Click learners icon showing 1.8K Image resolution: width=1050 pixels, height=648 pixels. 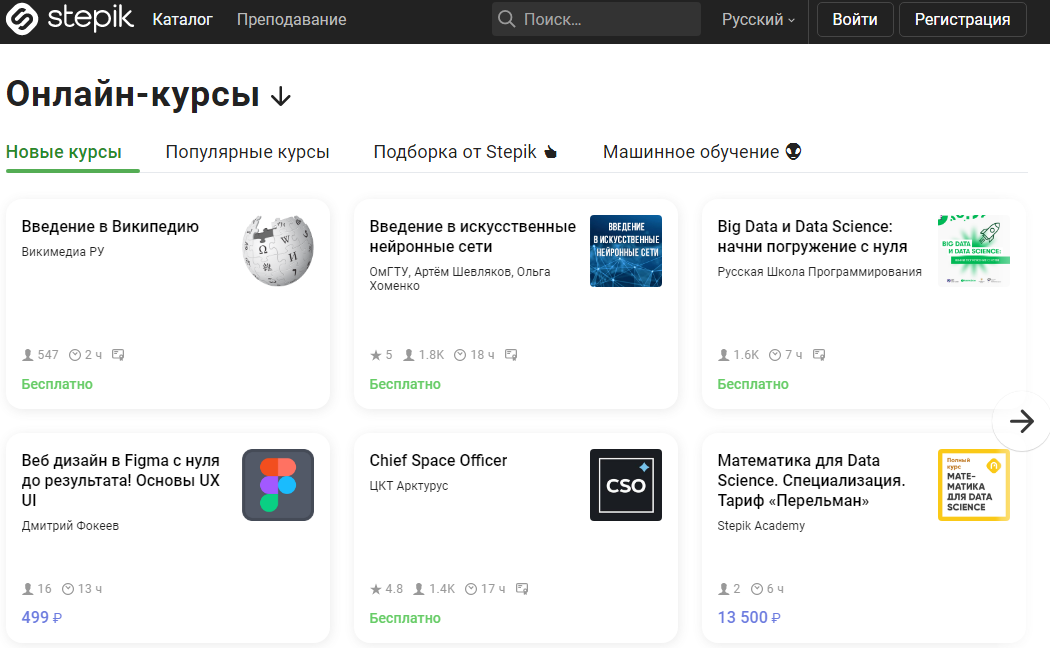[x=408, y=355]
